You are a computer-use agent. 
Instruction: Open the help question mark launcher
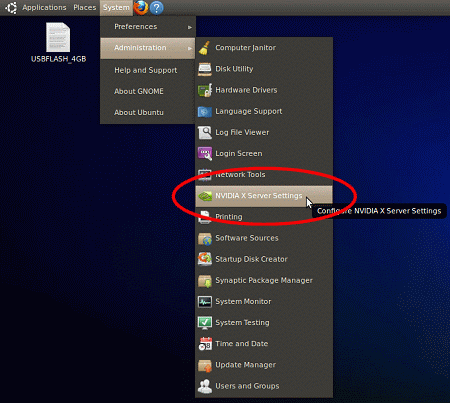[156, 8]
